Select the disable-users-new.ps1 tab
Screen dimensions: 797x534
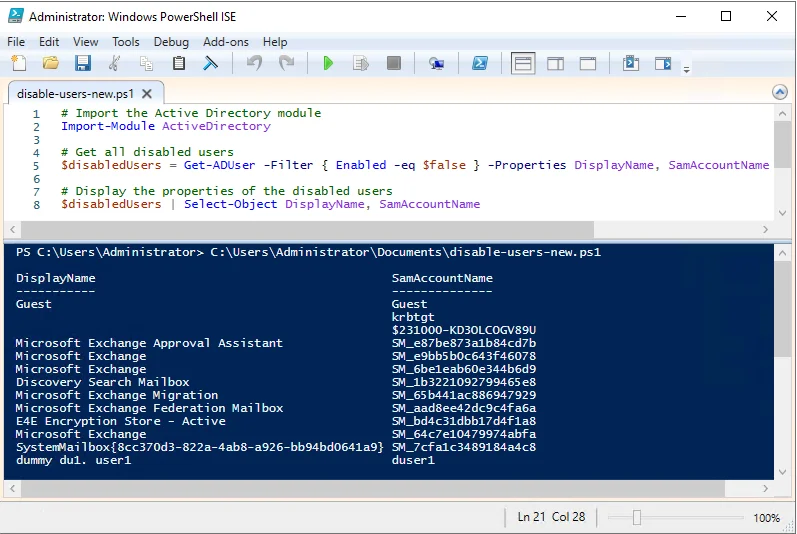point(75,94)
